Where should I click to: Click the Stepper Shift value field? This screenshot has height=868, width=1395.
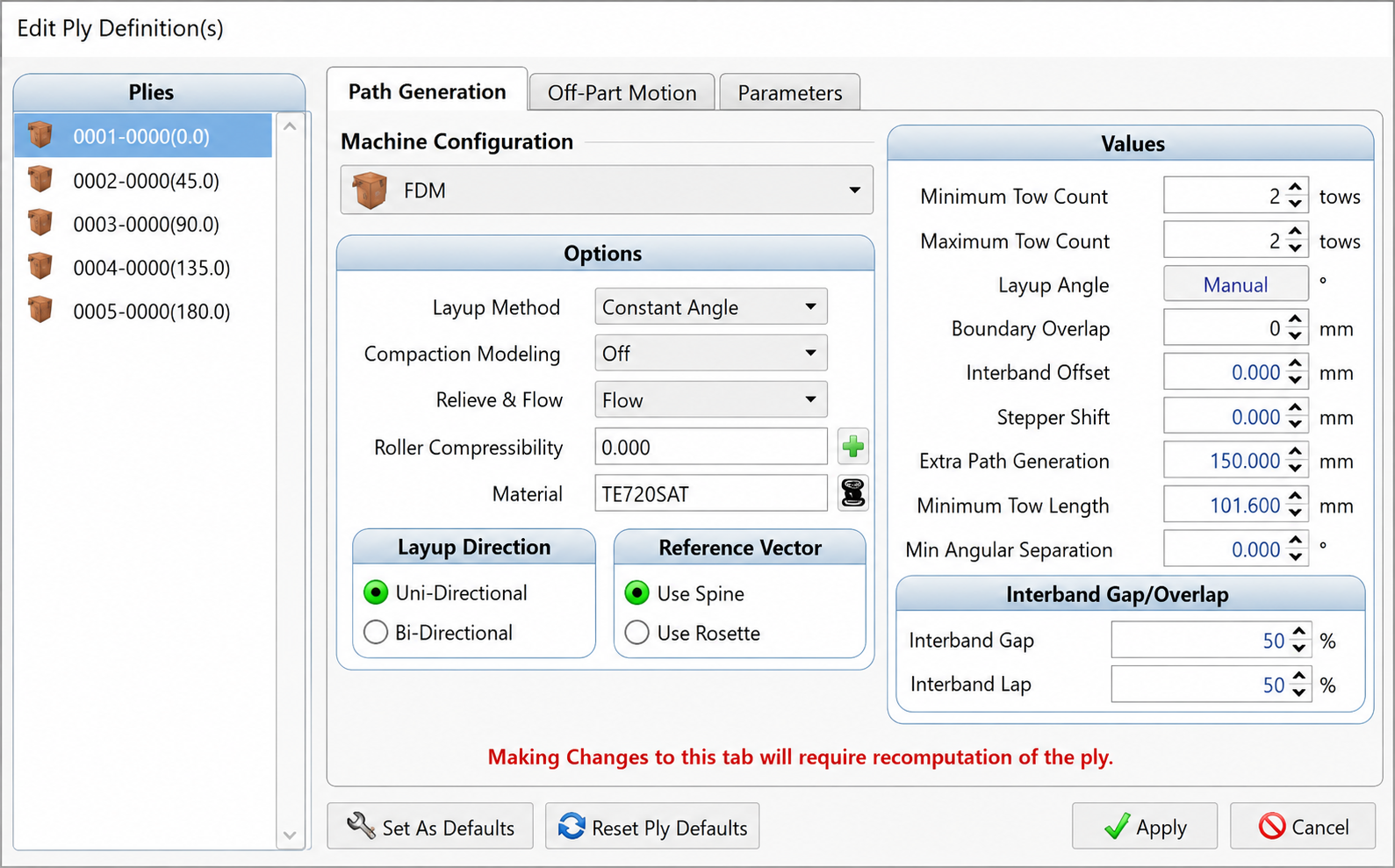point(1236,417)
